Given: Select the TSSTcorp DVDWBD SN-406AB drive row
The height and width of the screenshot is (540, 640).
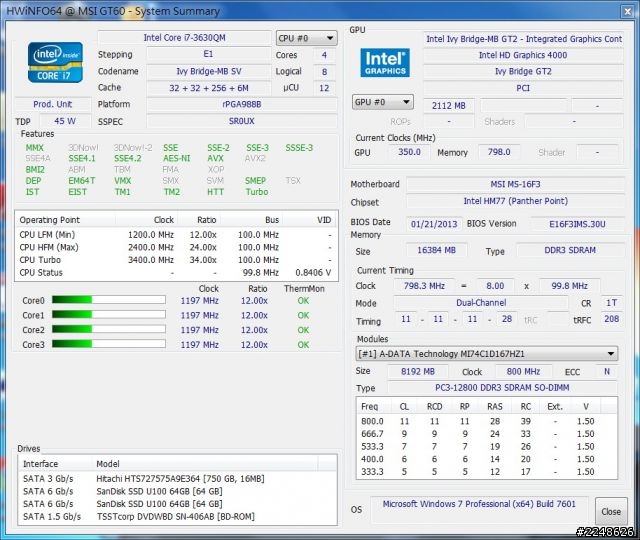Looking at the screenshot, I should click(178, 516).
